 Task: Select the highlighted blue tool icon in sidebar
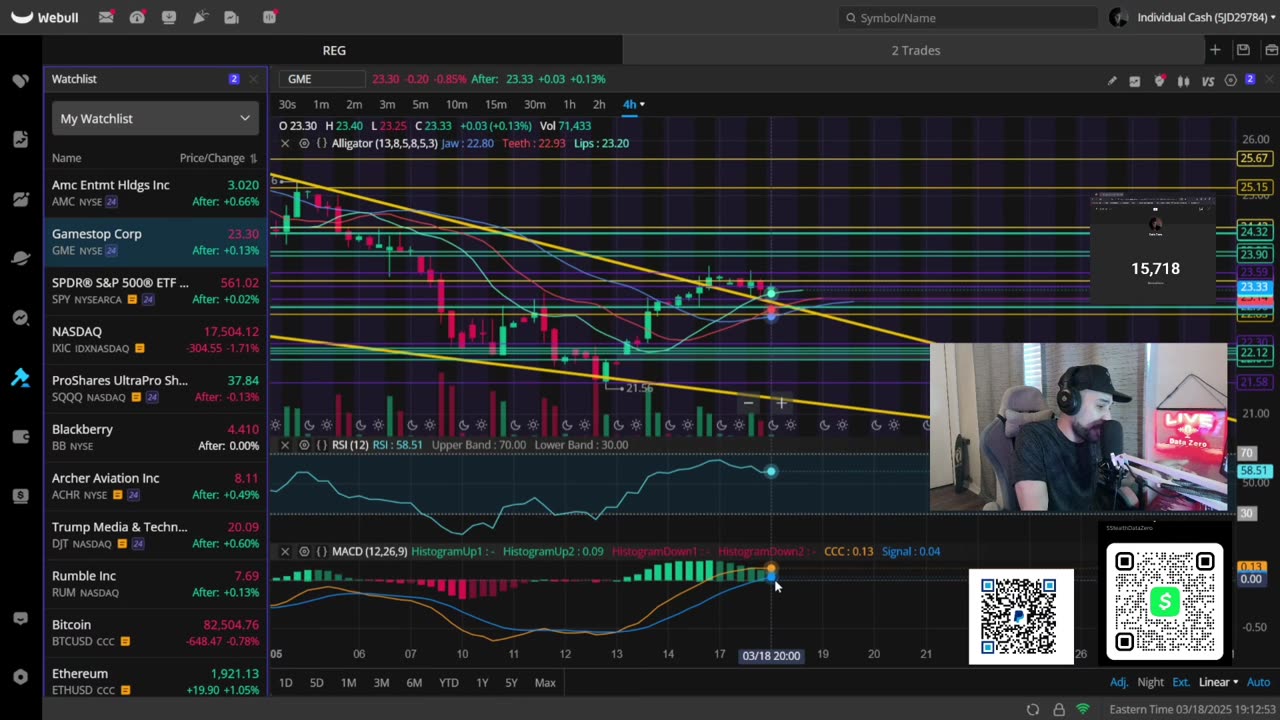coord(21,378)
